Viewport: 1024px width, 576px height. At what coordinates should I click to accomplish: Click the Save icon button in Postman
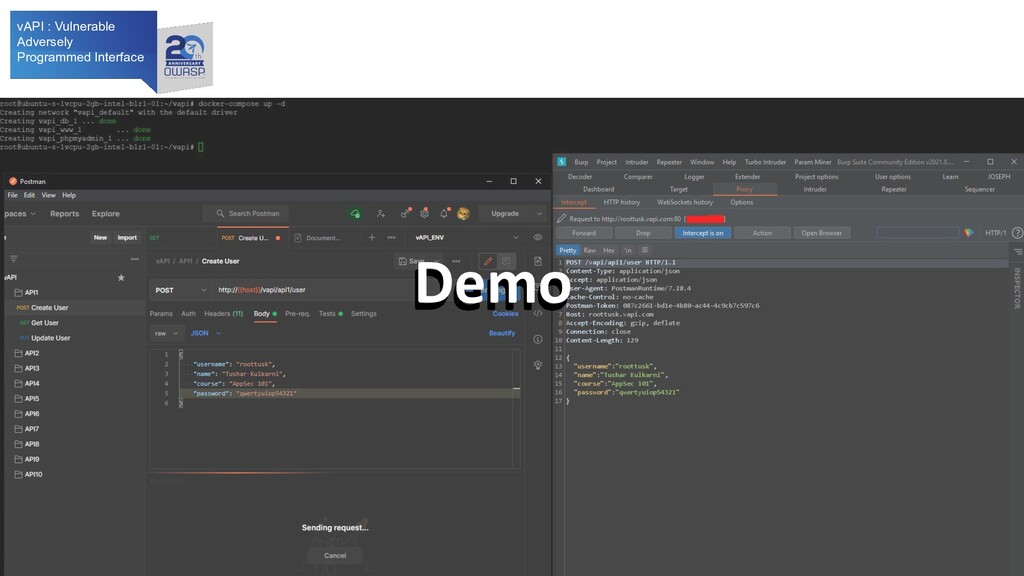pos(411,261)
